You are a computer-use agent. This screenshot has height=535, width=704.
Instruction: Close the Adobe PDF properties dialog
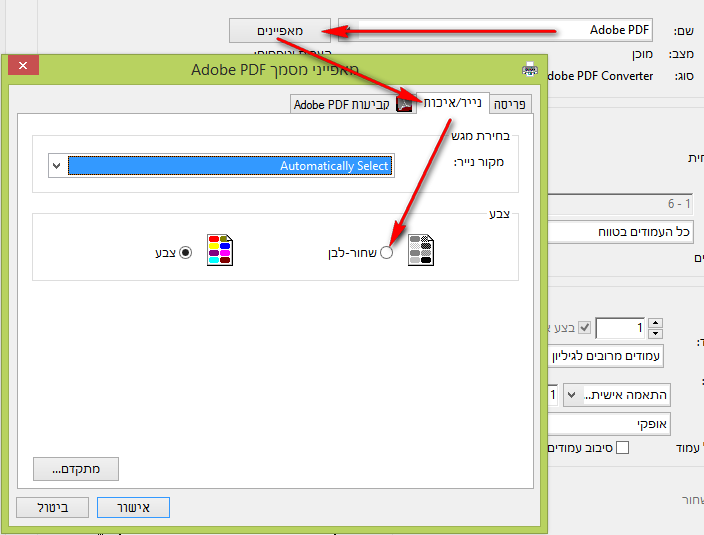tap(23, 66)
